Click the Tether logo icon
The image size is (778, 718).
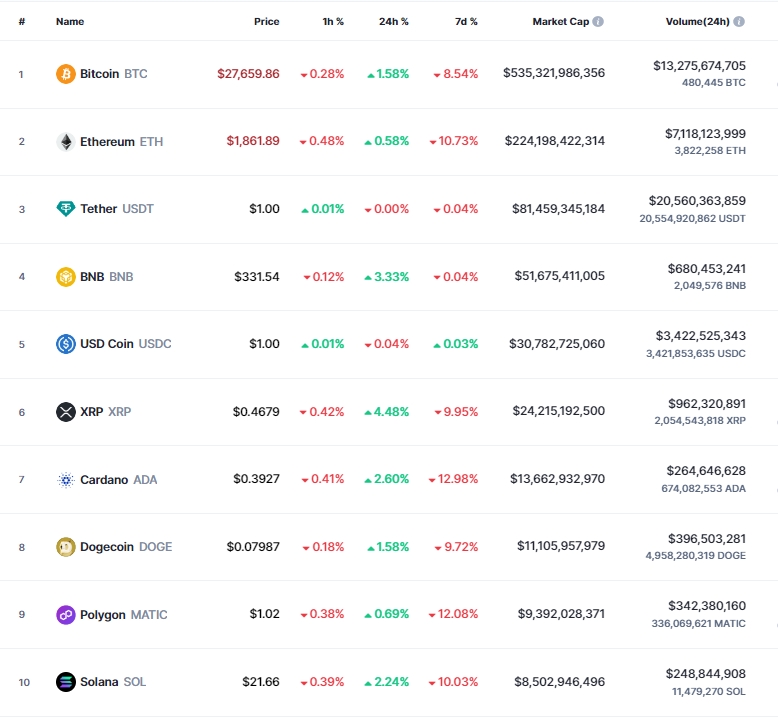[x=65, y=209]
